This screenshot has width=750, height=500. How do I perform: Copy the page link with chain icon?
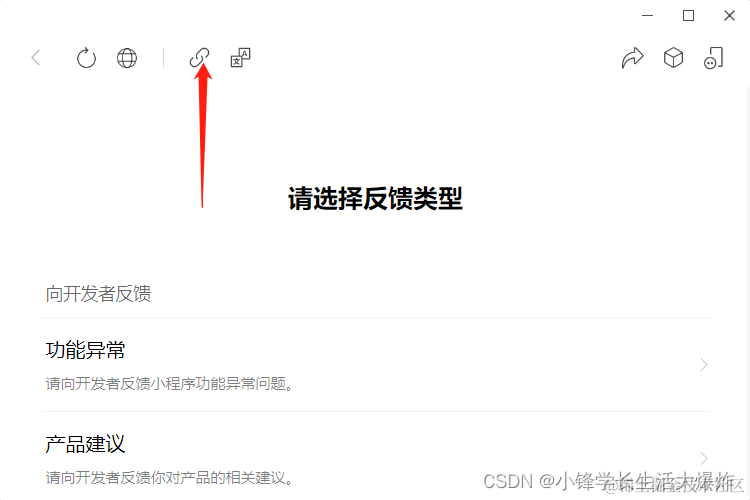pos(199,57)
